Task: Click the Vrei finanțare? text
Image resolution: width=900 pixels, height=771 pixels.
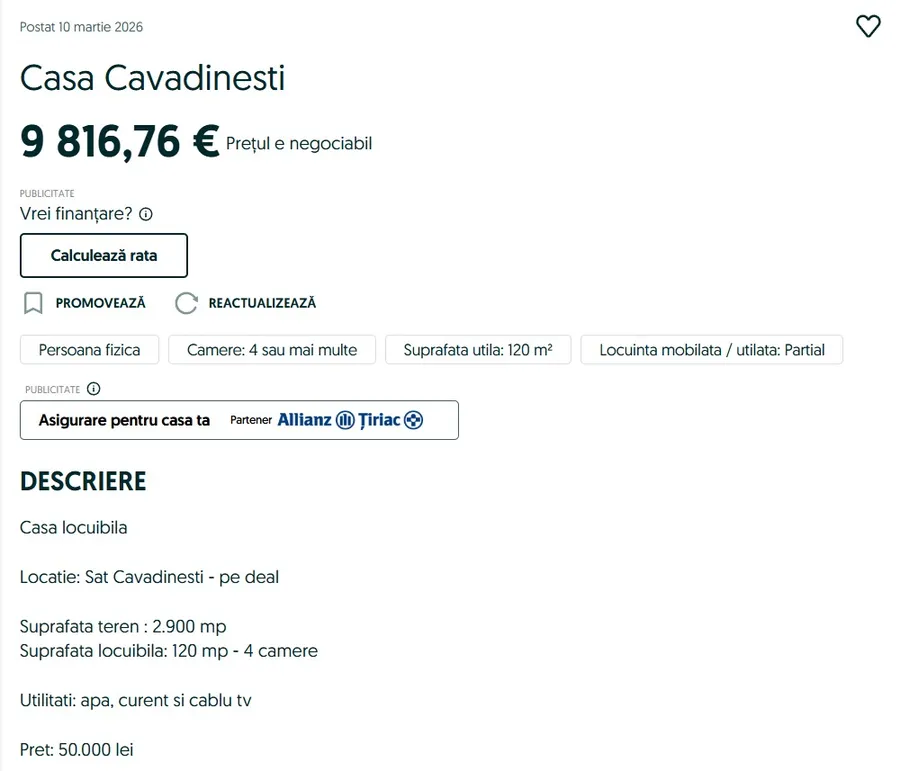Action: (x=76, y=214)
